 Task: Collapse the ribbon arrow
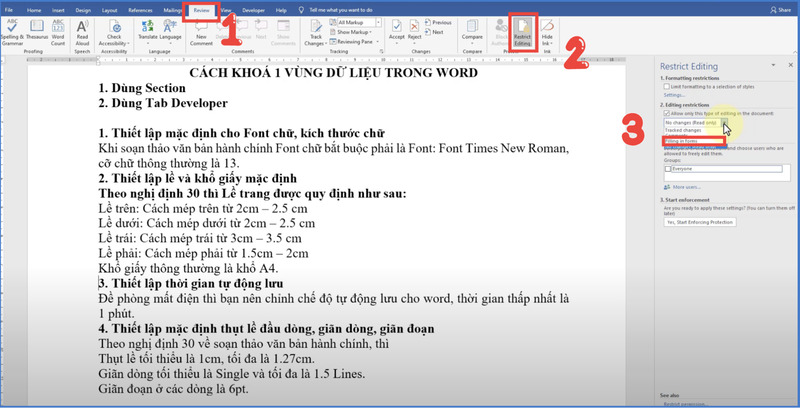[x=794, y=52]
